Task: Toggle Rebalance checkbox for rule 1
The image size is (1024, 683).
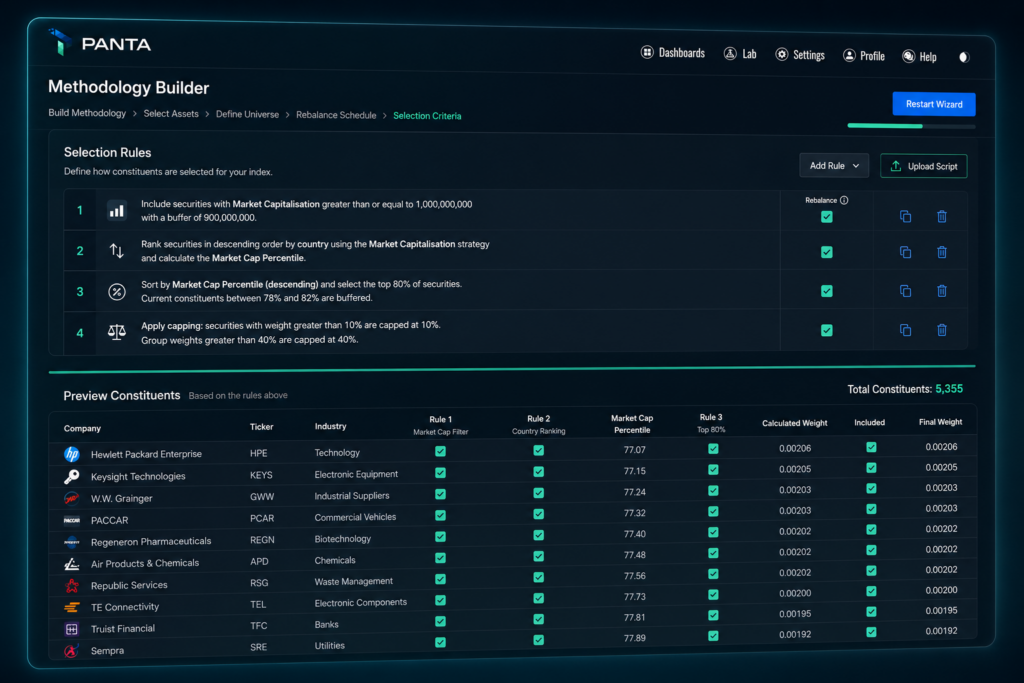Action: tap(827, 217)
